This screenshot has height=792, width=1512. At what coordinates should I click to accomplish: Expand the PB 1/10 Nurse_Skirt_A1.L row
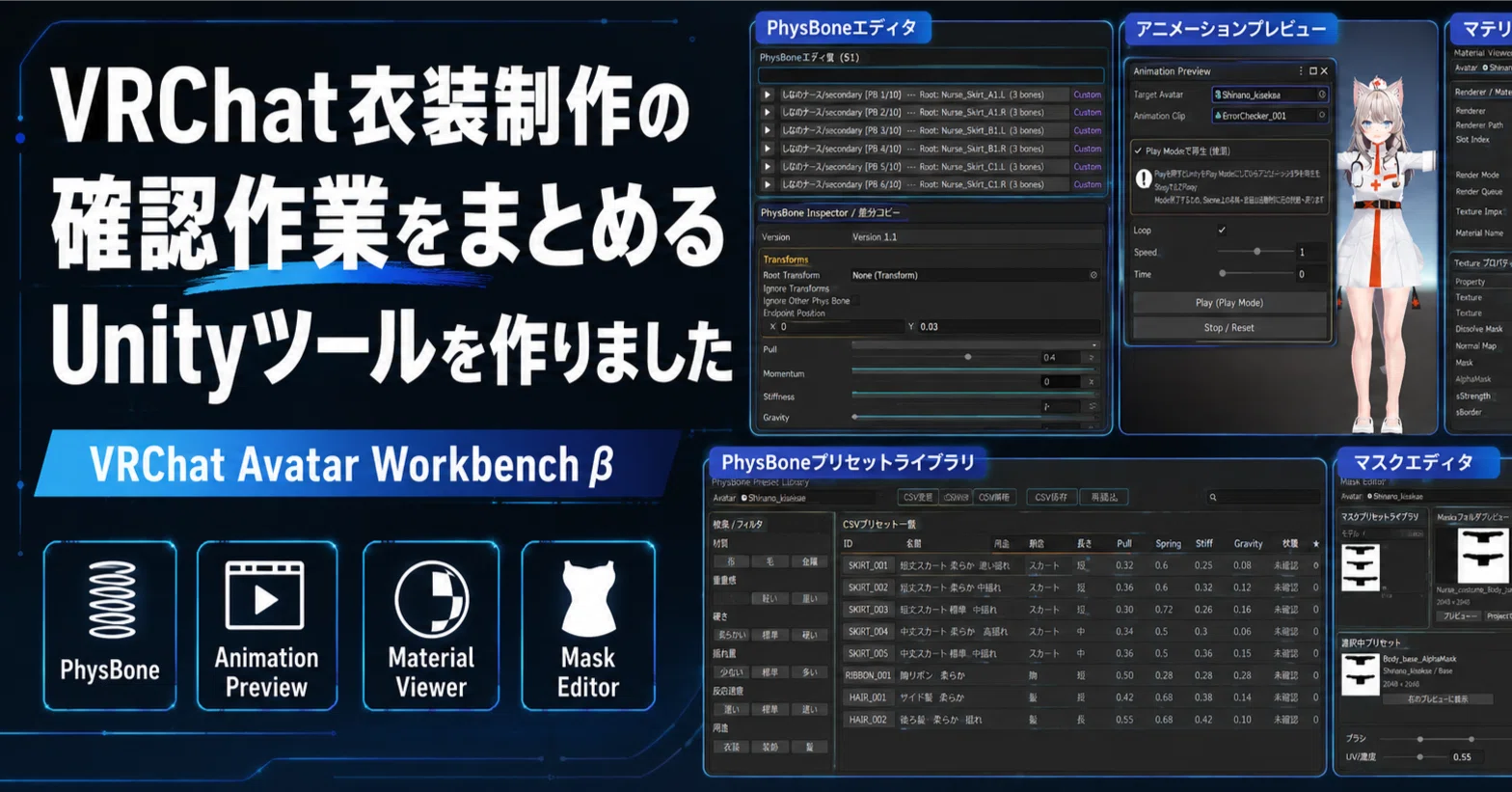click(x=768, y=95)
